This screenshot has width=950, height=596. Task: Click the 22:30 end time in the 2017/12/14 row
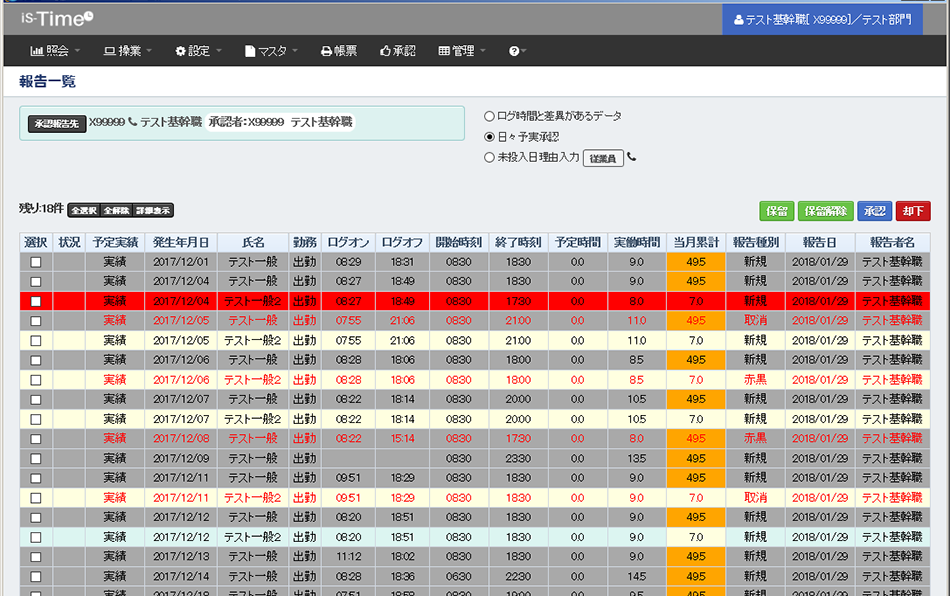518,577
